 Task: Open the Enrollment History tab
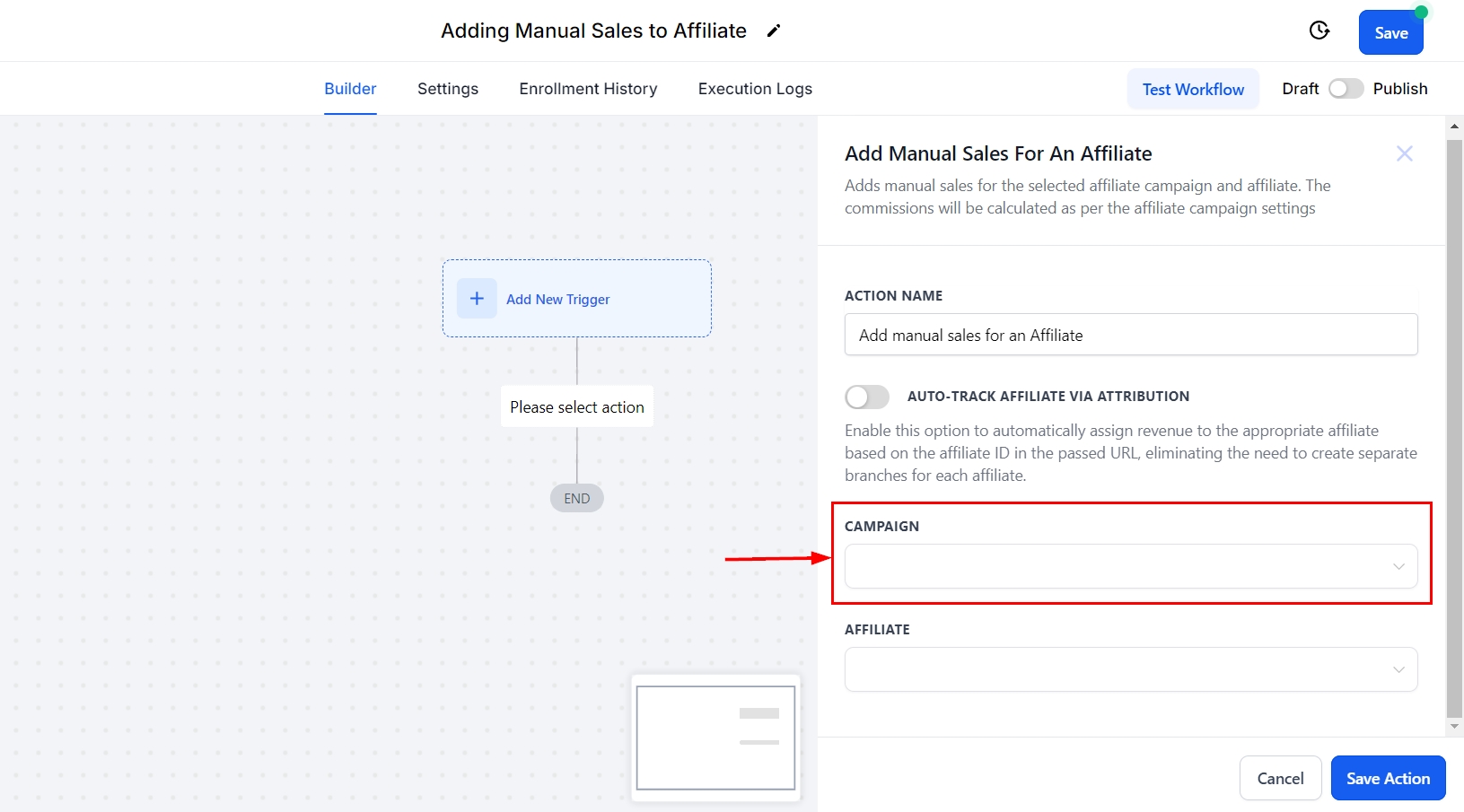point(588,89)
